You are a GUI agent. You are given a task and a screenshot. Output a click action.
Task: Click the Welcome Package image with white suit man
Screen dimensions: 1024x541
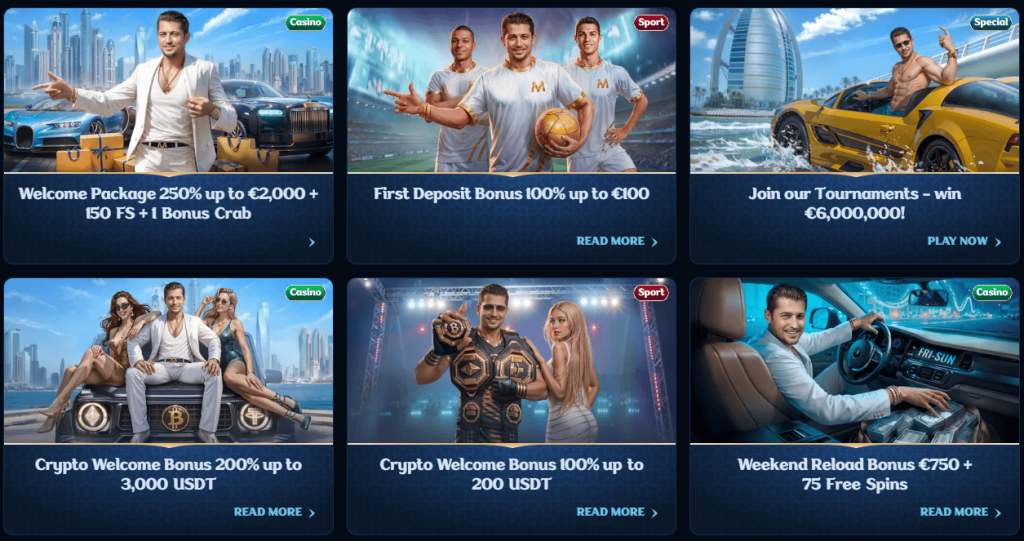168,90
